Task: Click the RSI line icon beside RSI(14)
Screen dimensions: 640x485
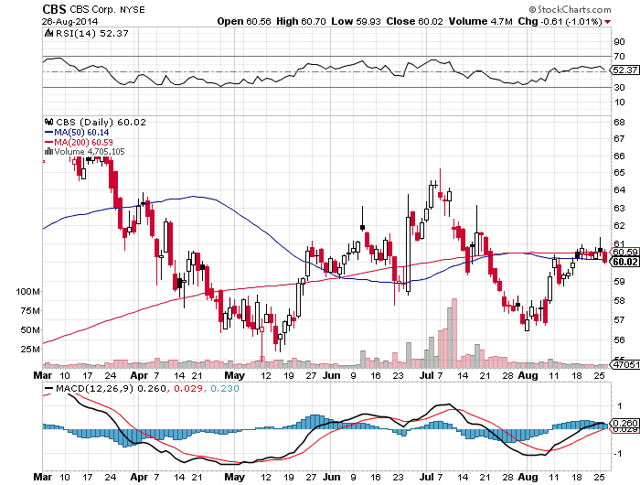Action: click(49, 33)
